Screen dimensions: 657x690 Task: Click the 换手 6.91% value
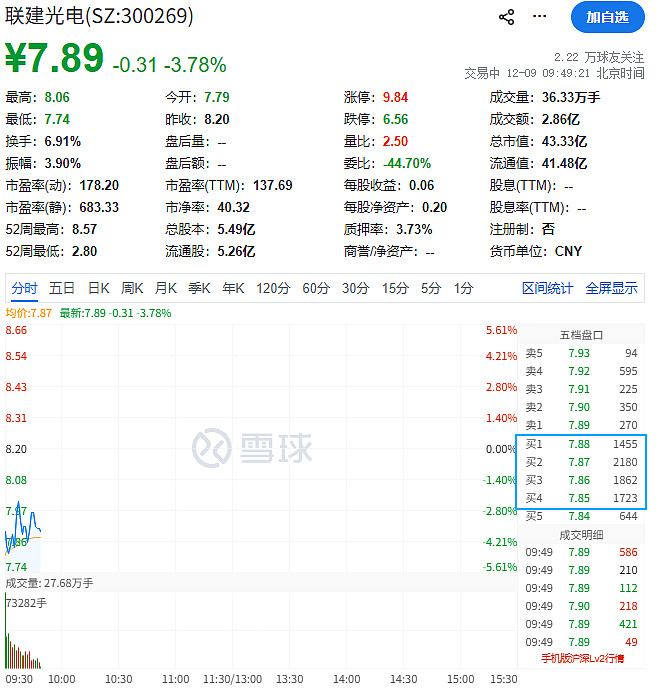point(62,141)
